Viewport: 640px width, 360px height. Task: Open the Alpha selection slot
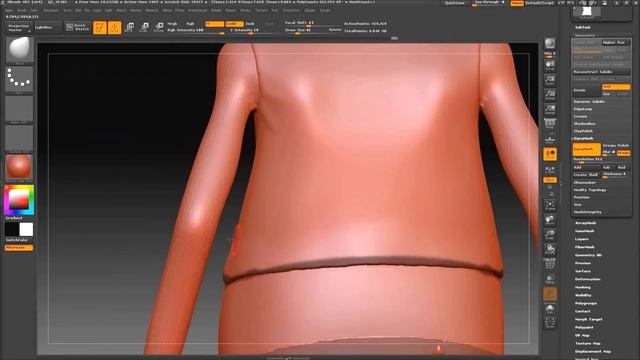pyautogui.click(x=19, y=109)
